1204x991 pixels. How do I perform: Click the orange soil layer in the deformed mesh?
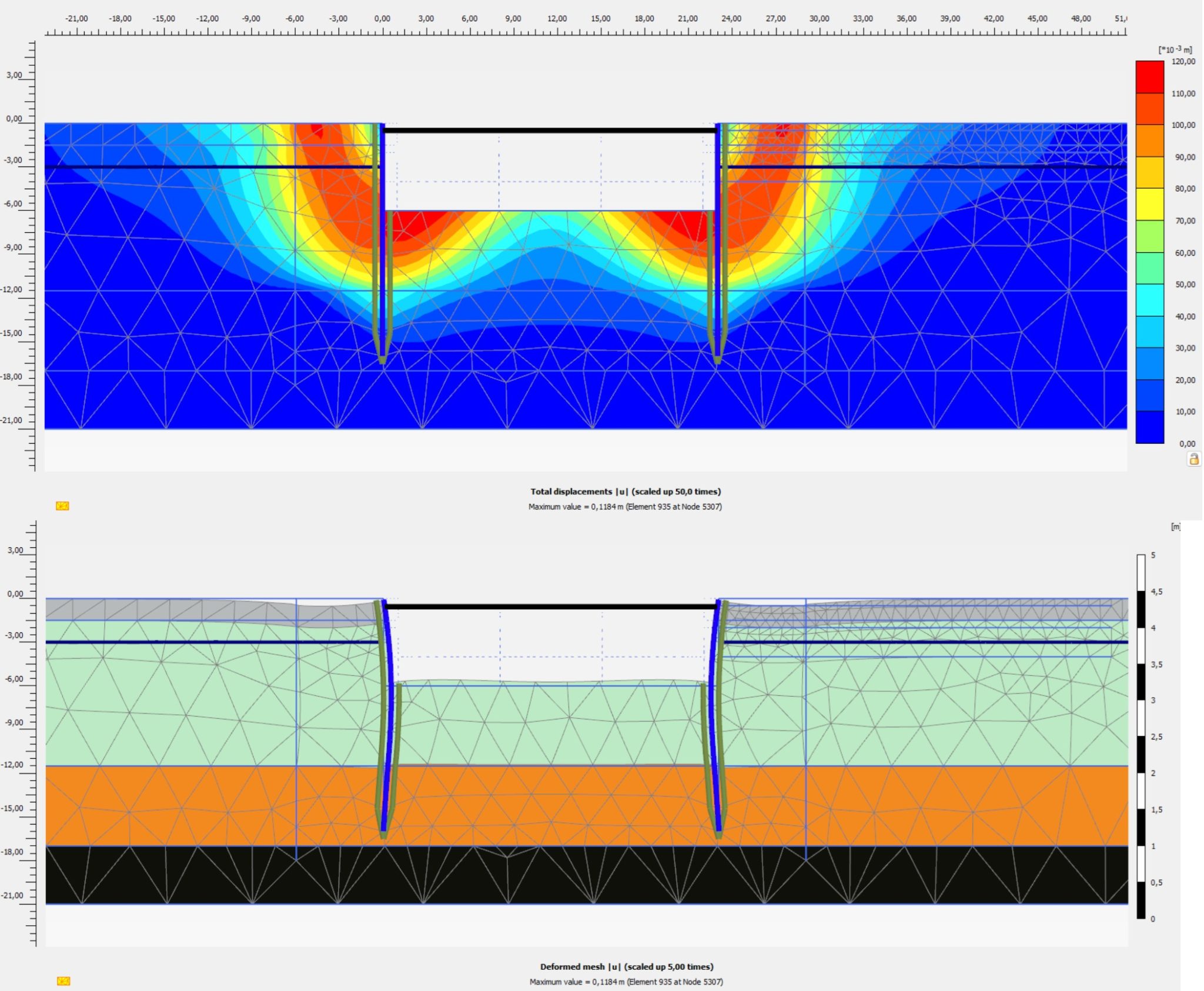point(587,805)
